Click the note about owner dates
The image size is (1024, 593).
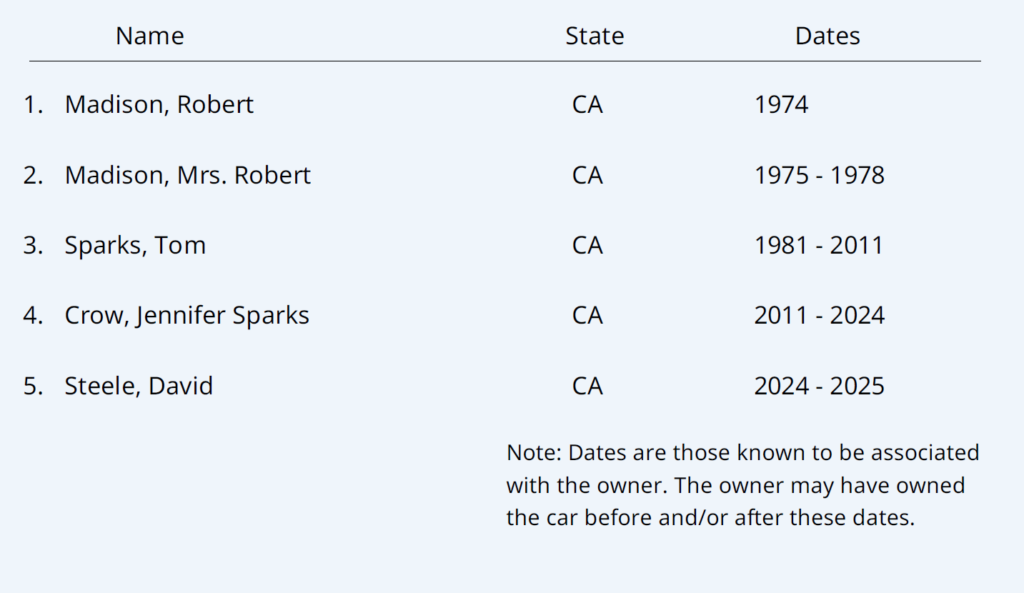coord(742,485)
